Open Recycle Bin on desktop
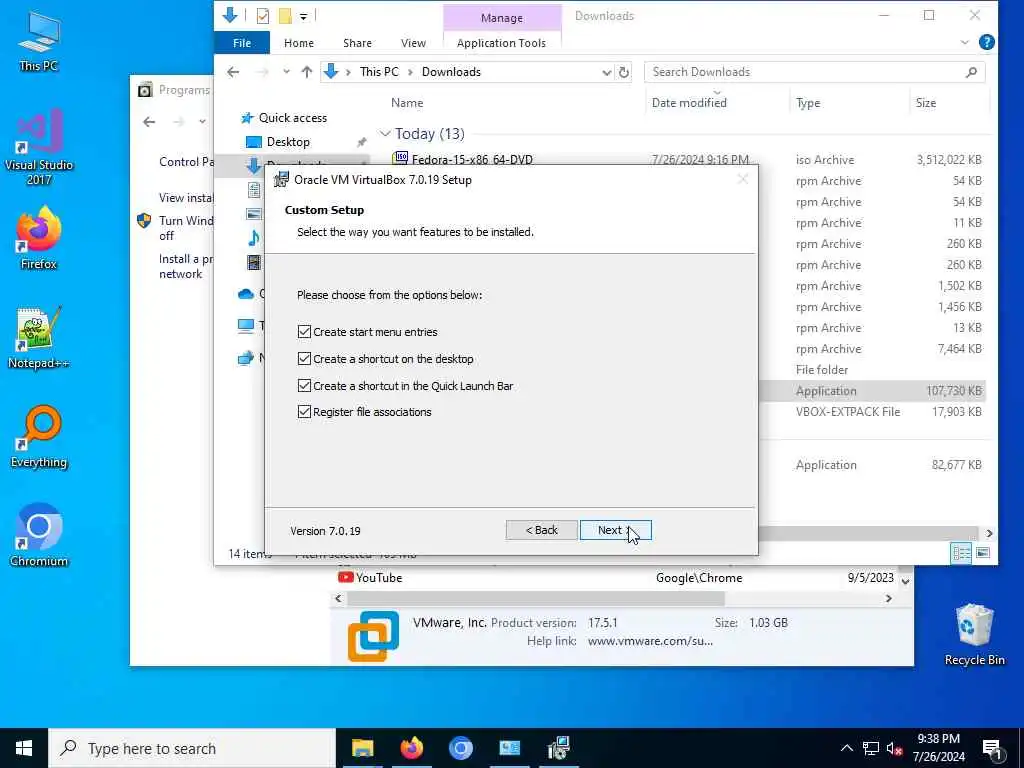Screen dimensions: 1024x768 974,635
